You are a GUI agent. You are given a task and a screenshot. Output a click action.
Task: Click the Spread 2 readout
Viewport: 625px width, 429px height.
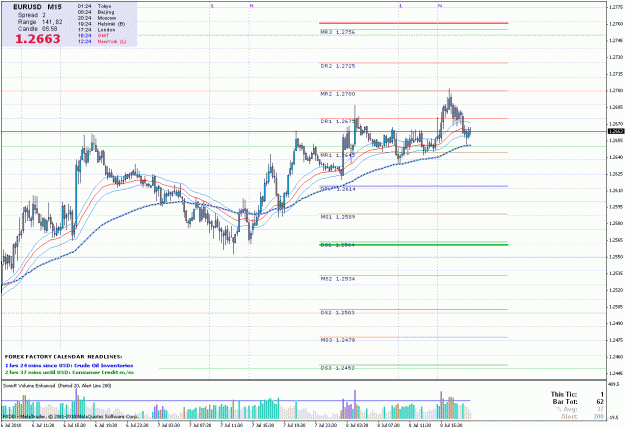pos(31,15)
